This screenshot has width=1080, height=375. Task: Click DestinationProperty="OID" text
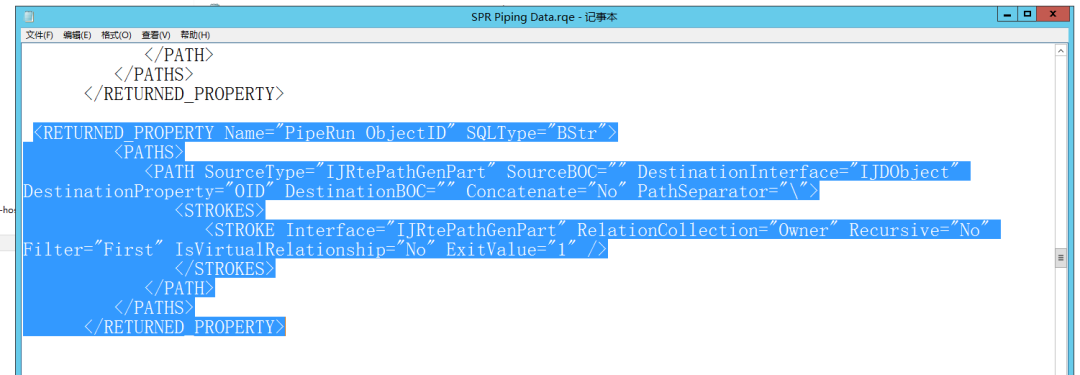point(150,192)
